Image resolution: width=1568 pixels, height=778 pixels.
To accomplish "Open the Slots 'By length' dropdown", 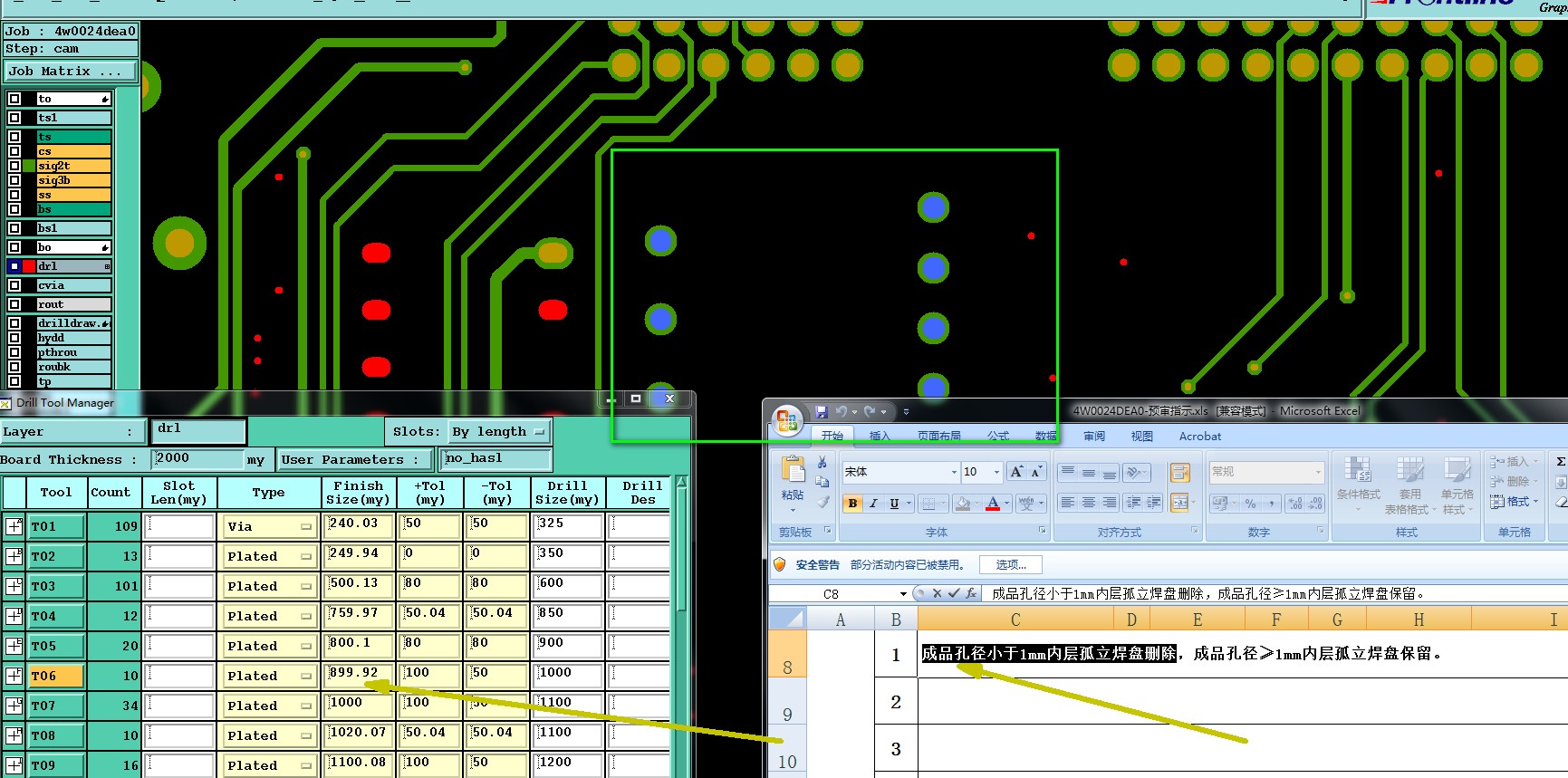I will [x=500, y=432].
